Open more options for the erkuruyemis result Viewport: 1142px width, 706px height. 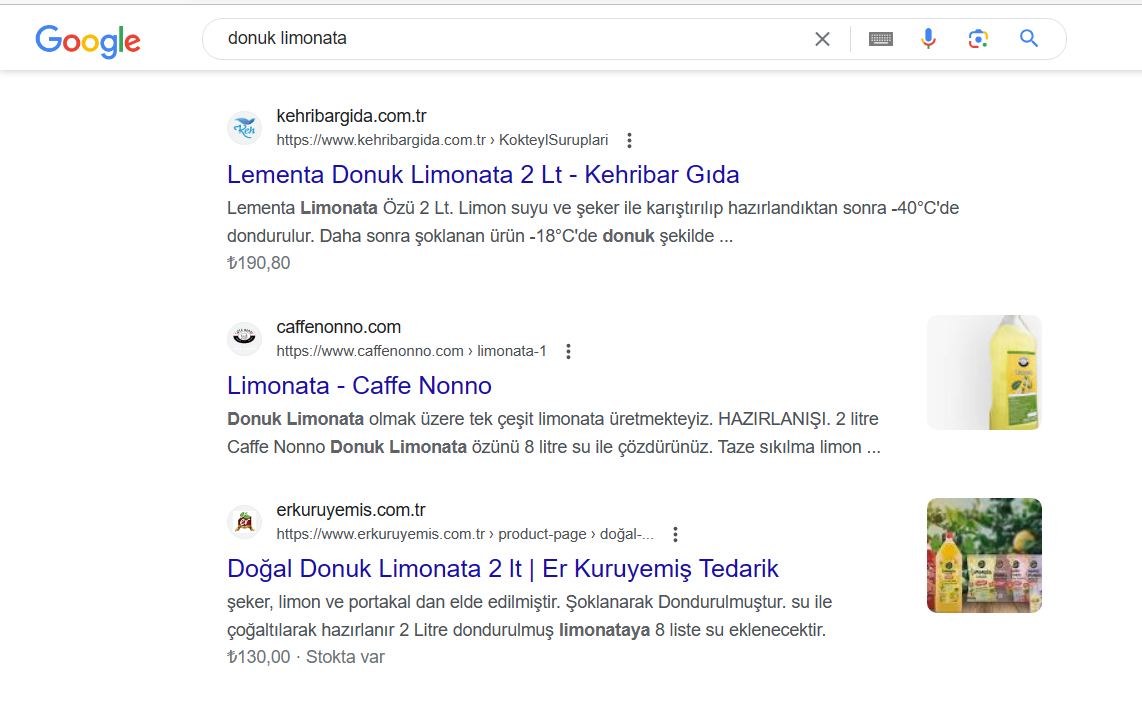pos(675,534)
